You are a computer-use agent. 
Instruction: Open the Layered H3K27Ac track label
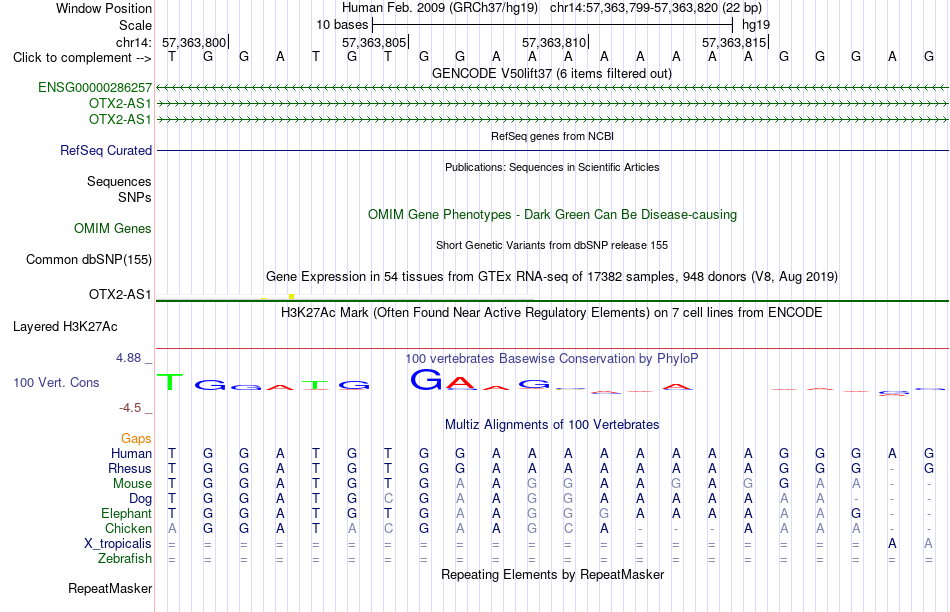[x=65, y=327]
